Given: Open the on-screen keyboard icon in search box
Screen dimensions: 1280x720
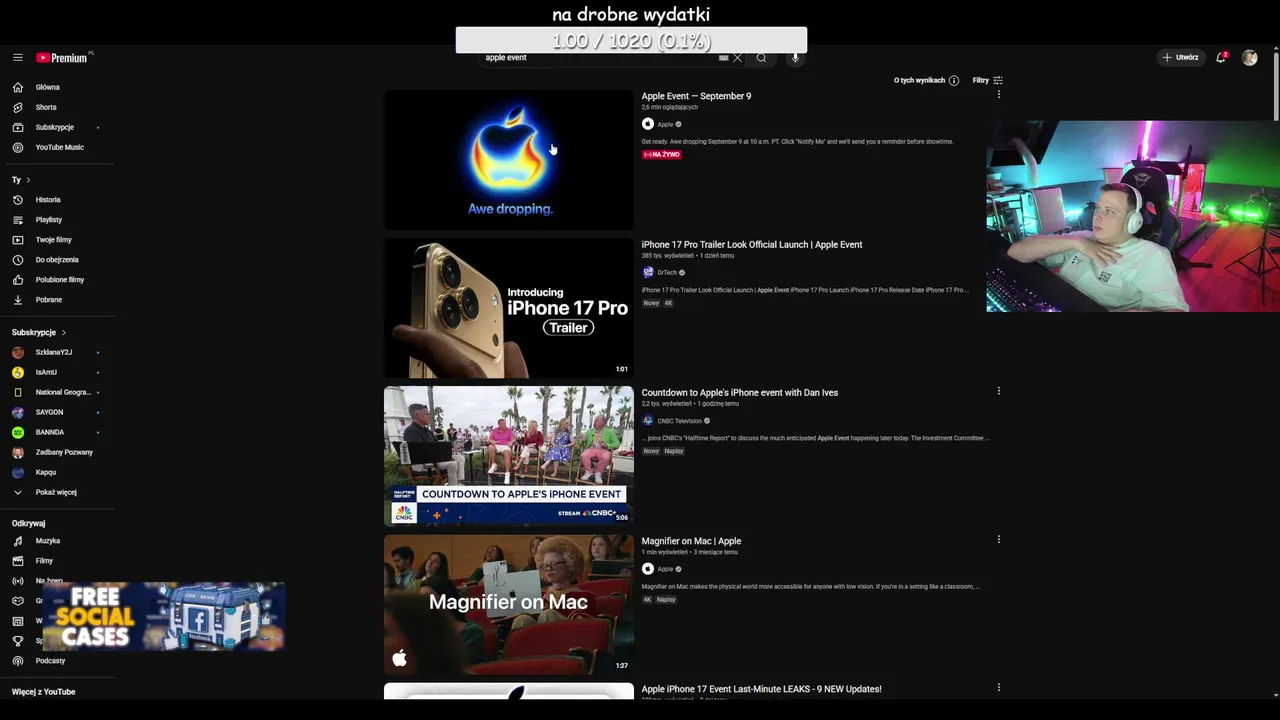Looking at the screenshot, I should pos(723,58).
